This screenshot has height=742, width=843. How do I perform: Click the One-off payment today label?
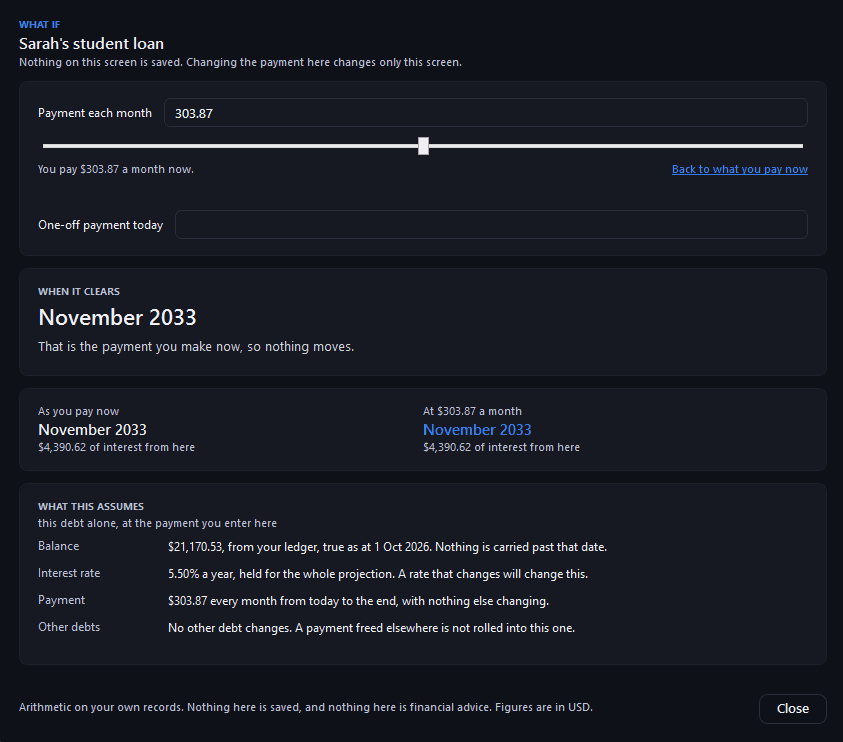pyautogui.click(x=101, y=225)
